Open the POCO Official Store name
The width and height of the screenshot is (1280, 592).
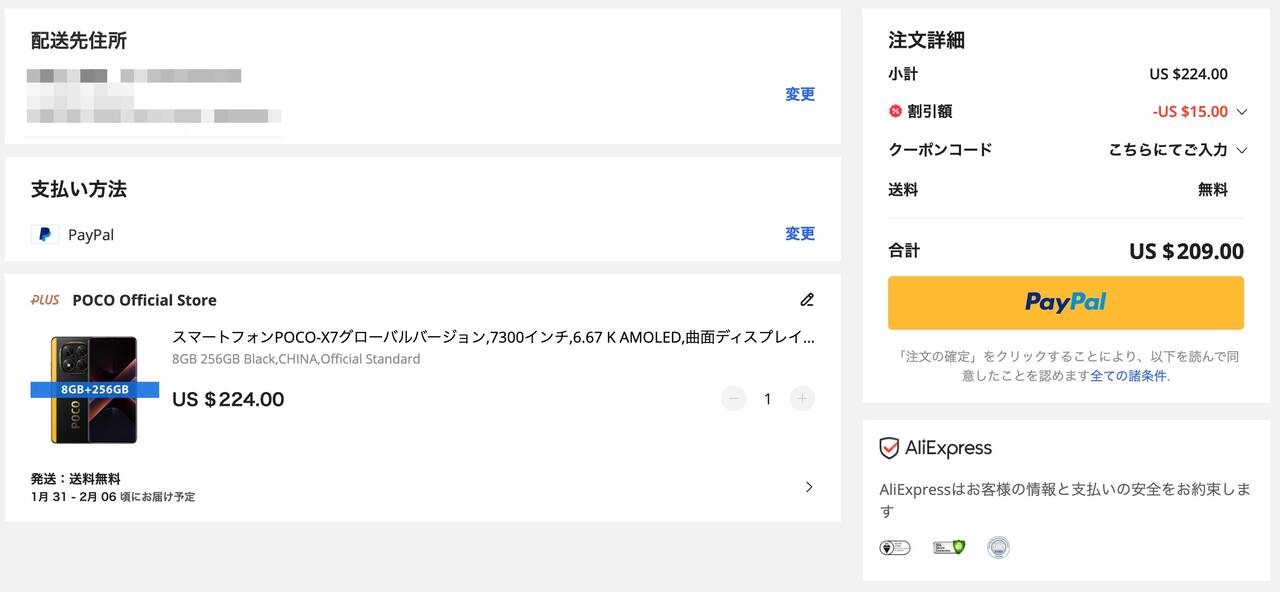(144, 300)
